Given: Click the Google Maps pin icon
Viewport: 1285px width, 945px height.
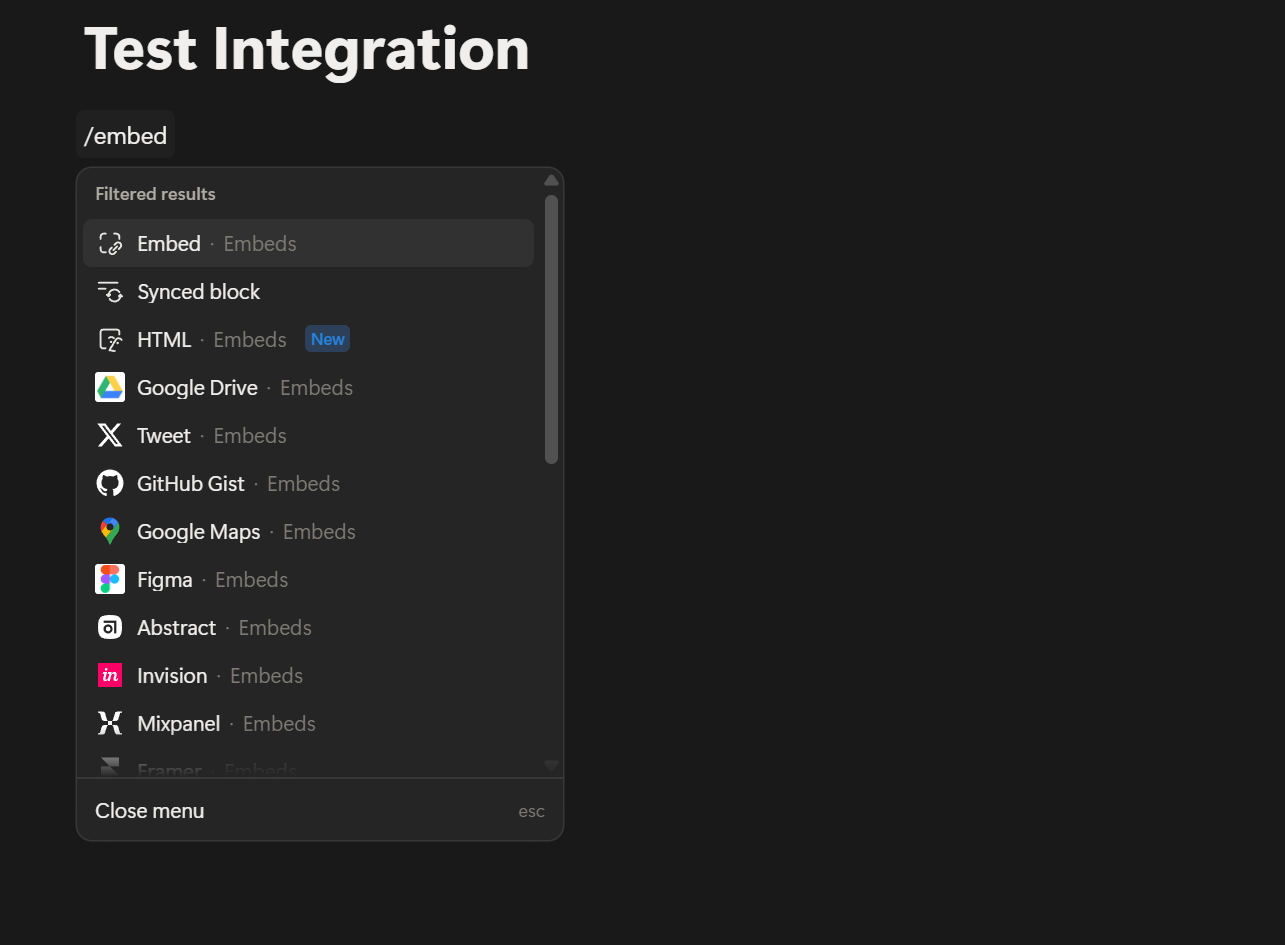Looking at the screenshot, I should (x=110, y=531).
